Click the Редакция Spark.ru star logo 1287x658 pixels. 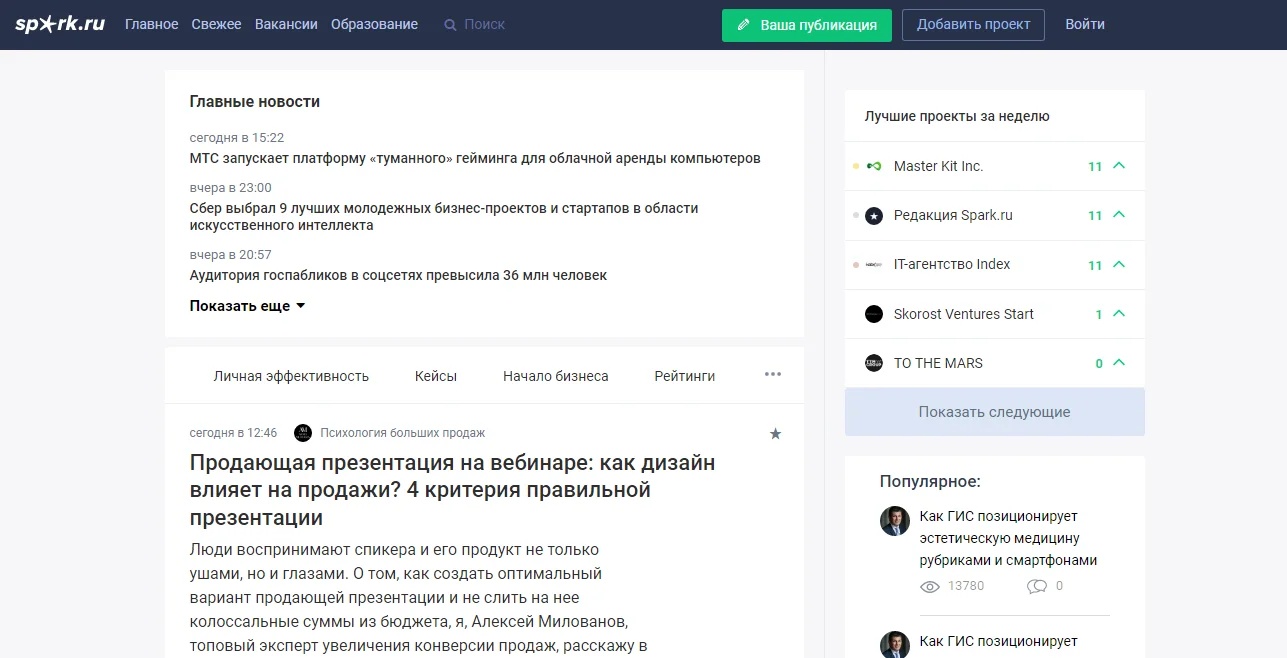(x=874, y=216)
